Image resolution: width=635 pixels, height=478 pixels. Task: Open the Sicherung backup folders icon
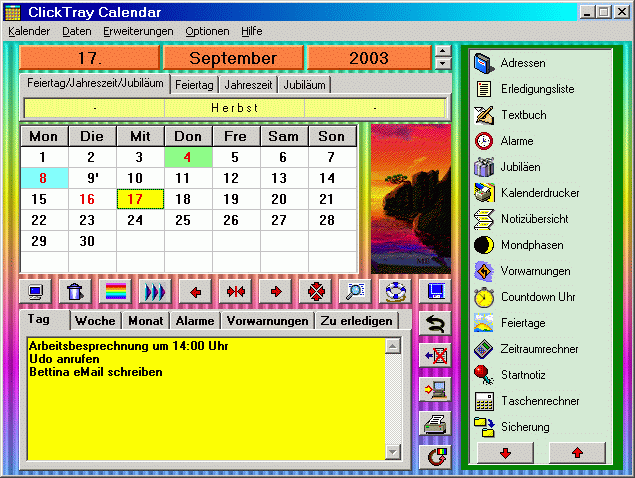(484, 427)
